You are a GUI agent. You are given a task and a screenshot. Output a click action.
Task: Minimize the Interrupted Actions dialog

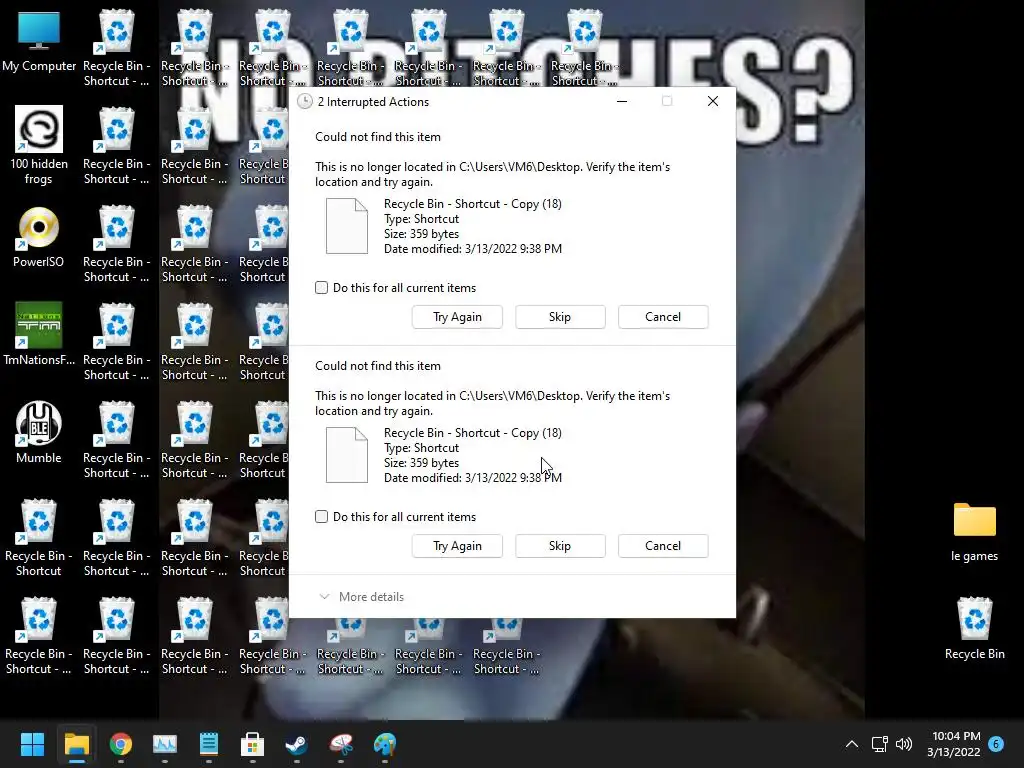click(x=622, y=101)
